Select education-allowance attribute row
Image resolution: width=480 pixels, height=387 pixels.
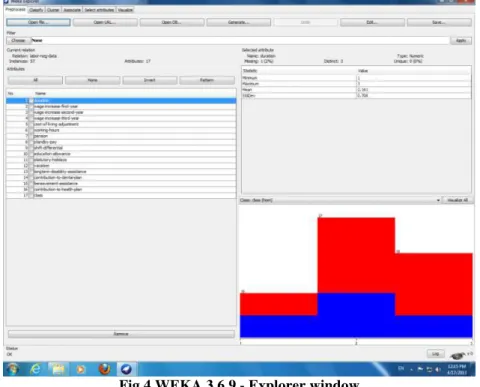[x=121, y=154]
